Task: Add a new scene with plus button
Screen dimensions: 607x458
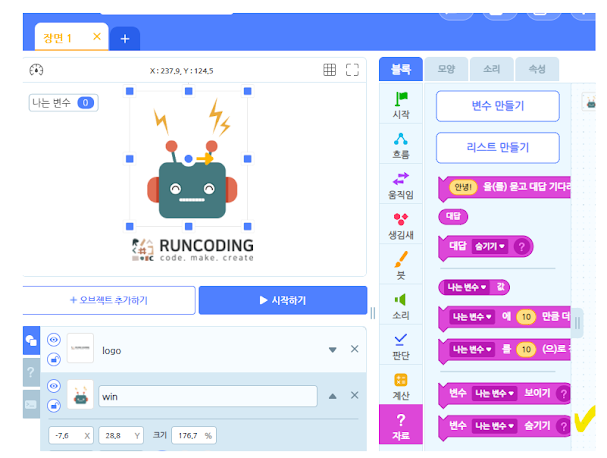Action: (x=125, y=39)
